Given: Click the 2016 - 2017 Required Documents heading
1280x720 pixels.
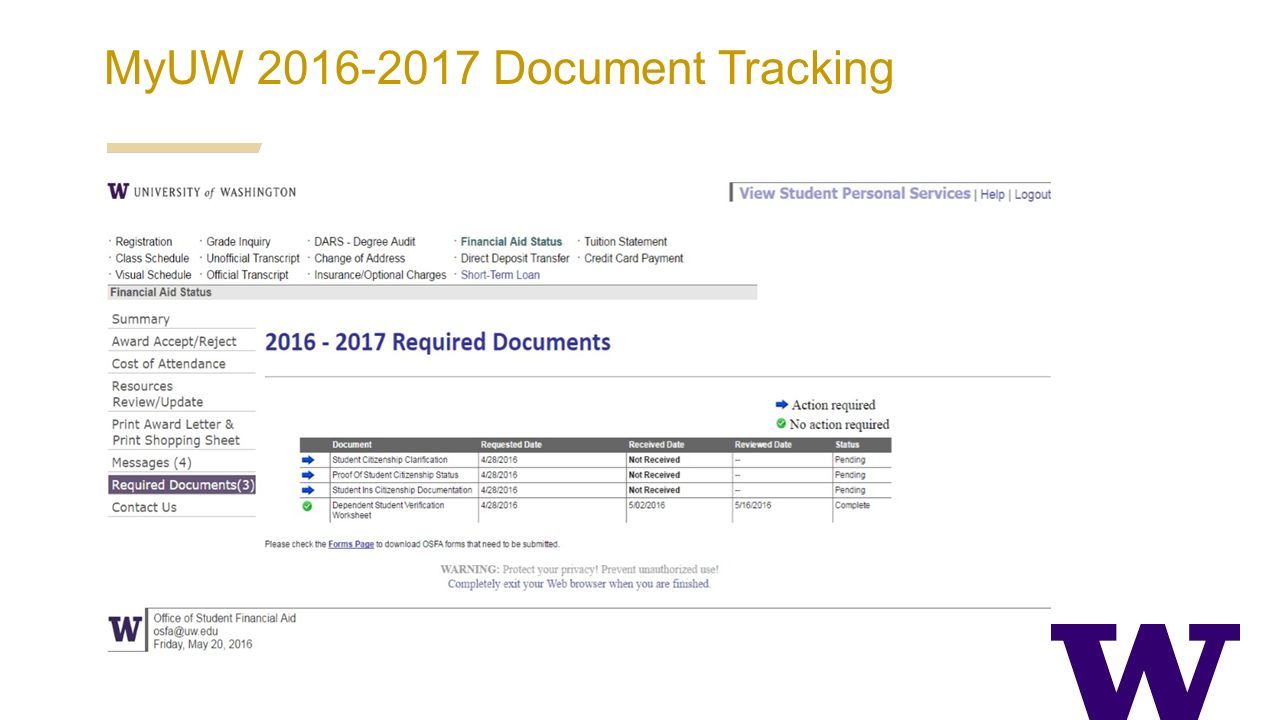Looking at the screenshot, I should [x=438, y=342].
